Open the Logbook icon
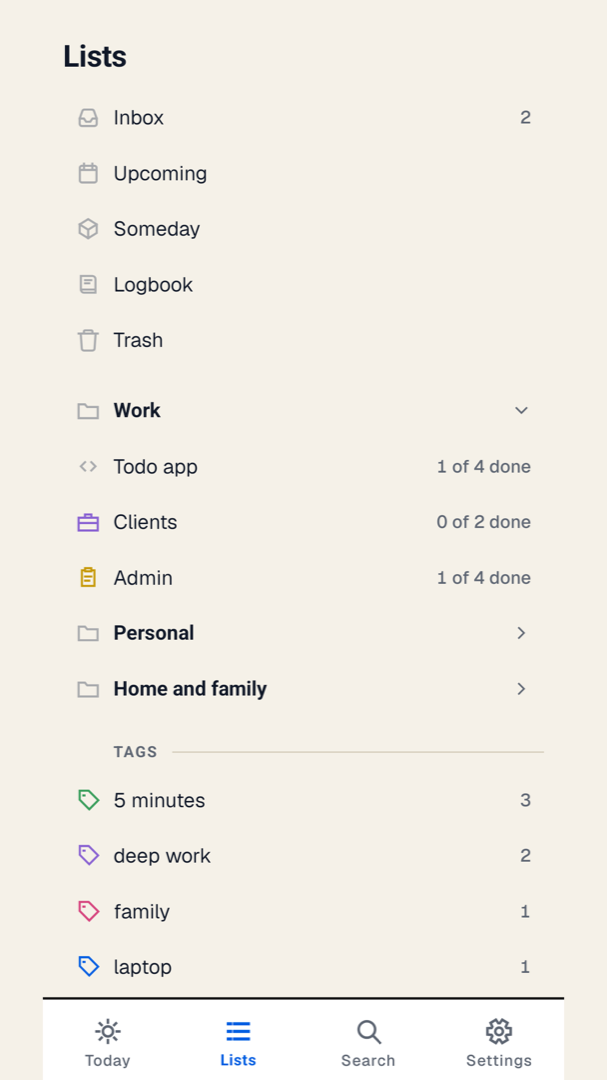607x1080 pixels. point(88,284)
